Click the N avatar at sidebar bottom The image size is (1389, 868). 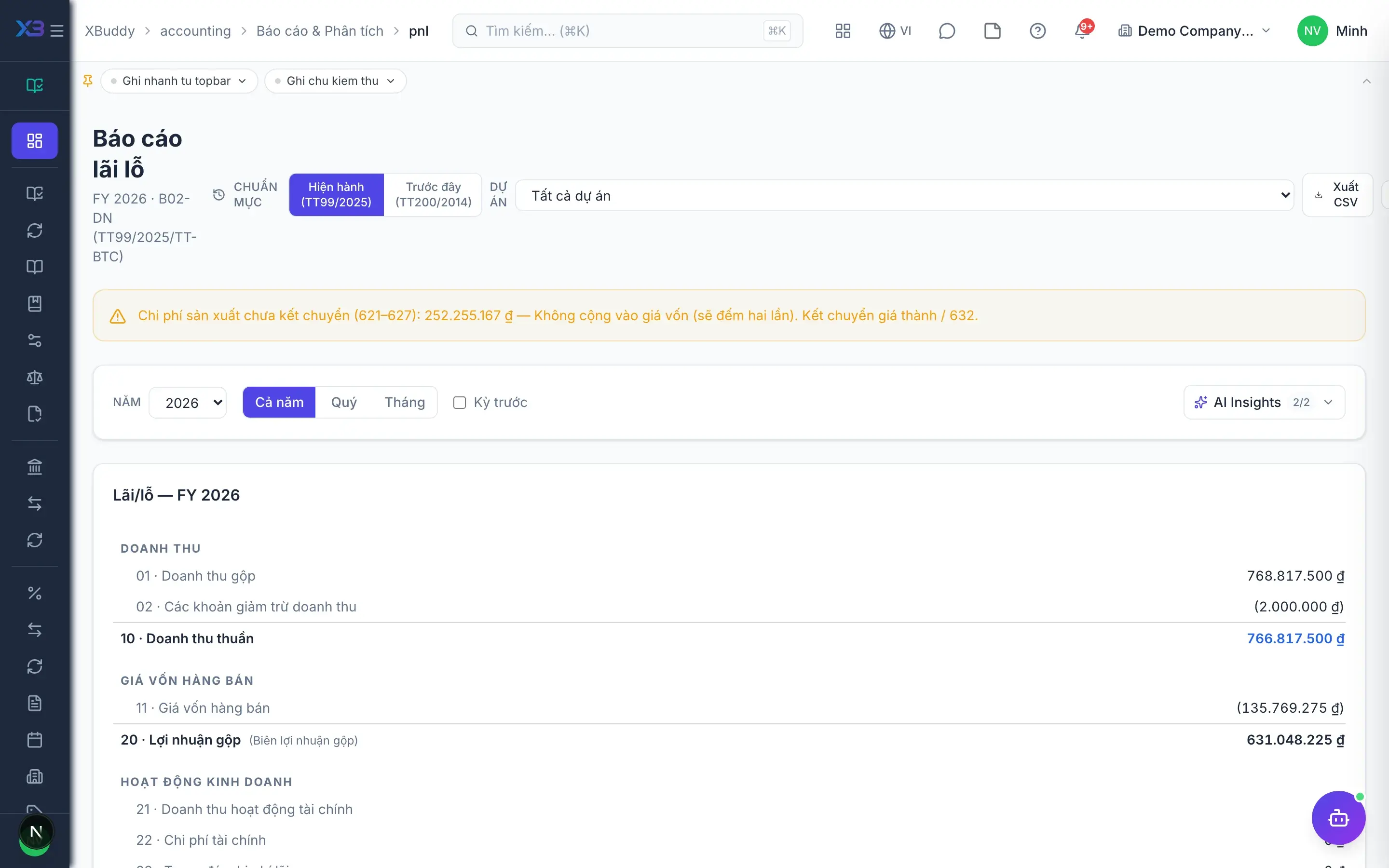click(36, 832)
